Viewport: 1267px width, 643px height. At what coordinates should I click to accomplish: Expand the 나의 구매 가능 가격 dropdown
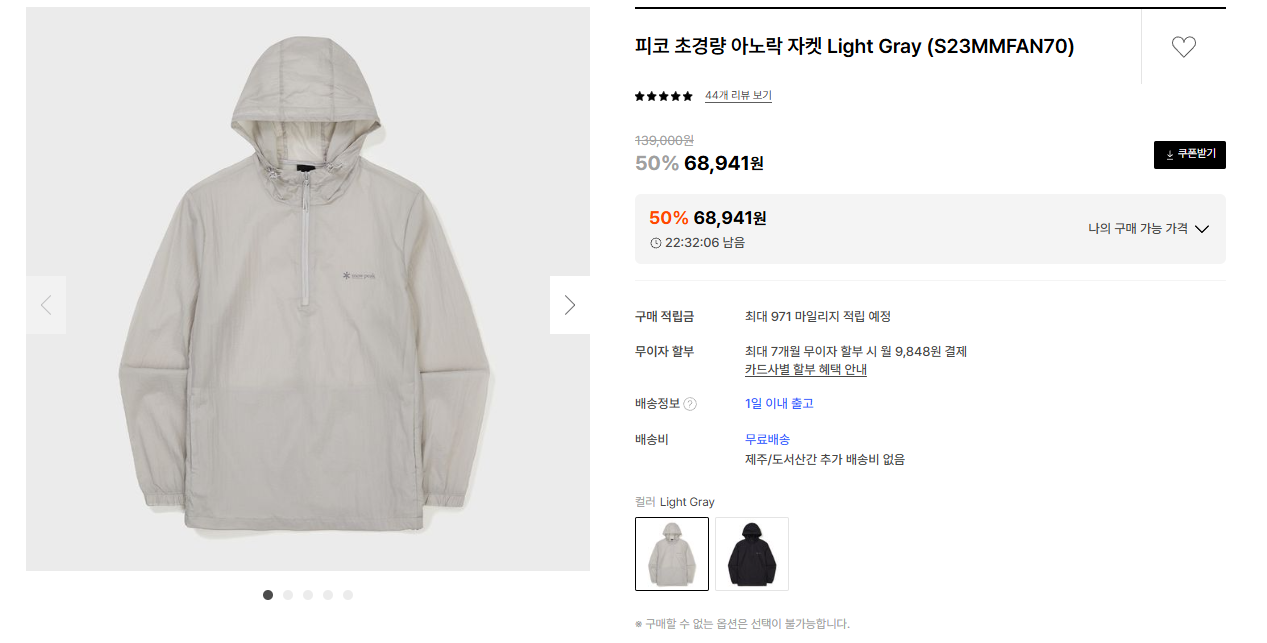pos(1149,229)
